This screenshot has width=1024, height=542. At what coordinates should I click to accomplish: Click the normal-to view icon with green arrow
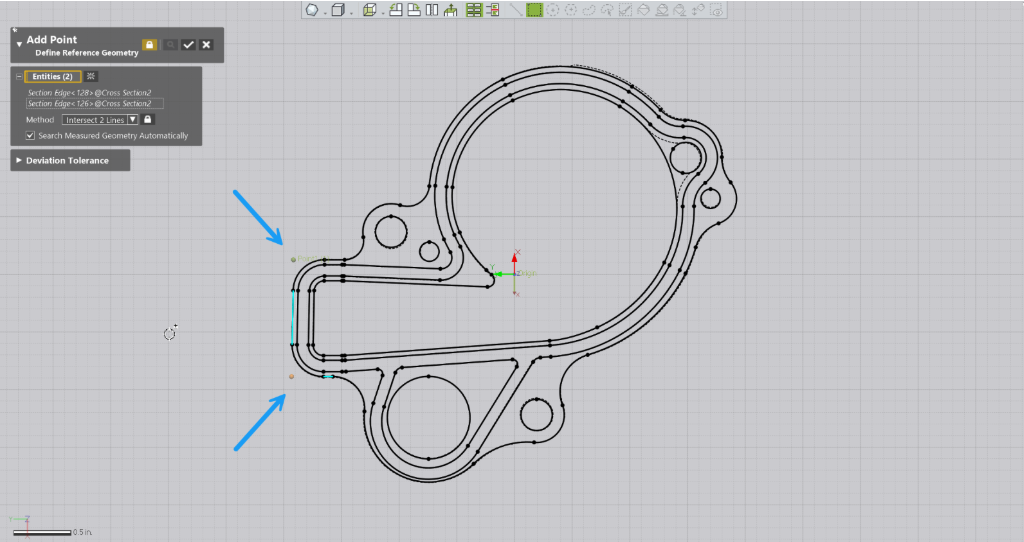[451, 10]
